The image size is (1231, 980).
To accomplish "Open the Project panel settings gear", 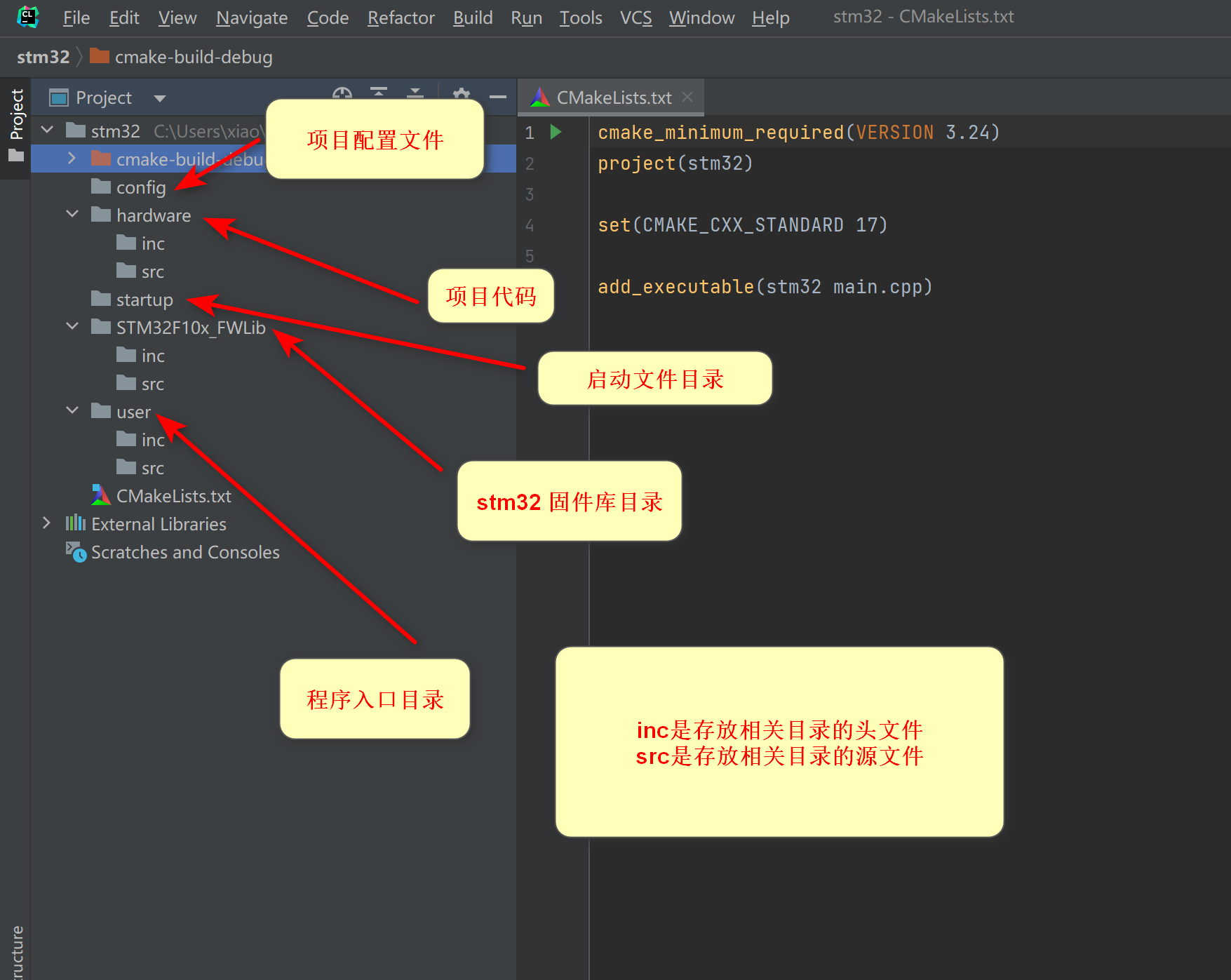I will click(x=462, y=93).
